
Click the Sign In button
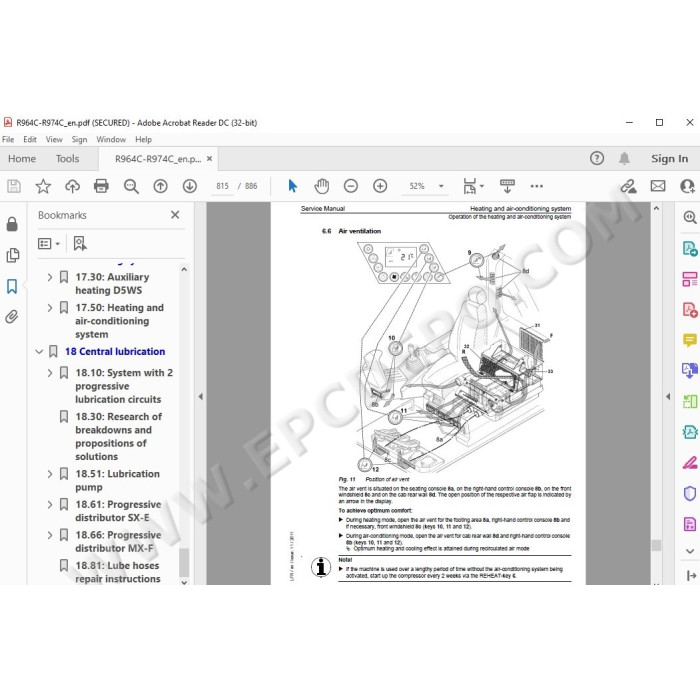pyautogui.click(x=669, y=158)
